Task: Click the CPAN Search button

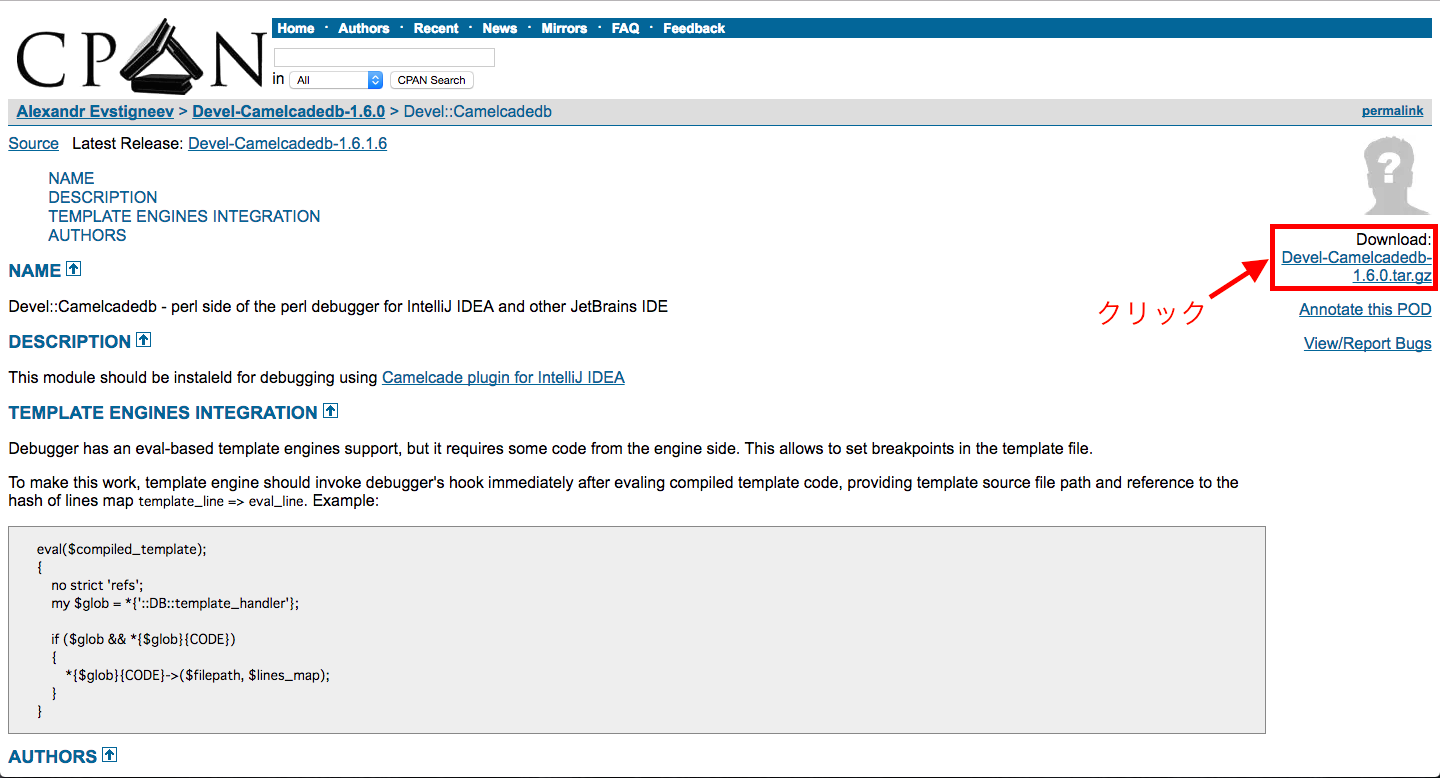Action: (x=431, y=80)
